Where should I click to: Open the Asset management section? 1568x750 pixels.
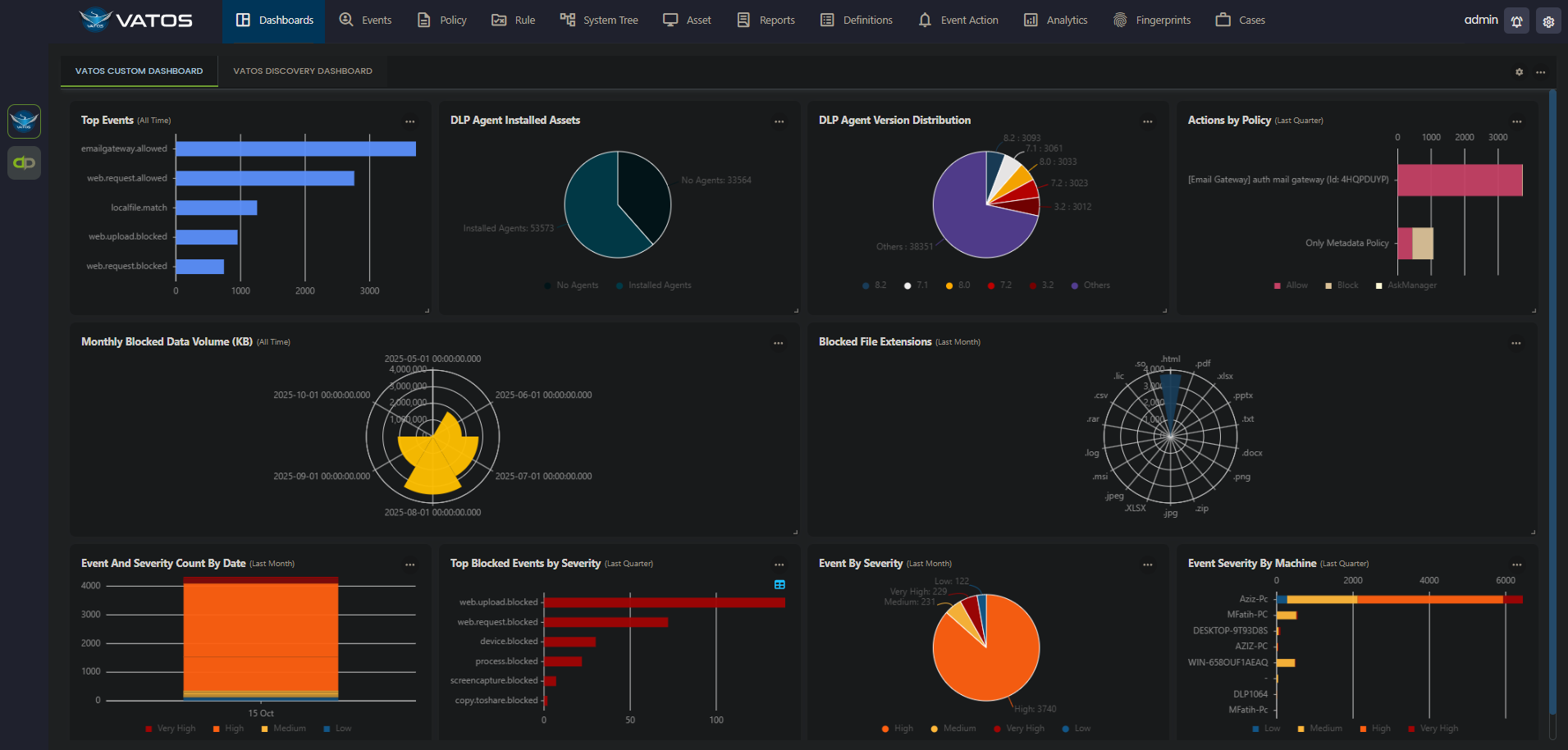(687, 20)
